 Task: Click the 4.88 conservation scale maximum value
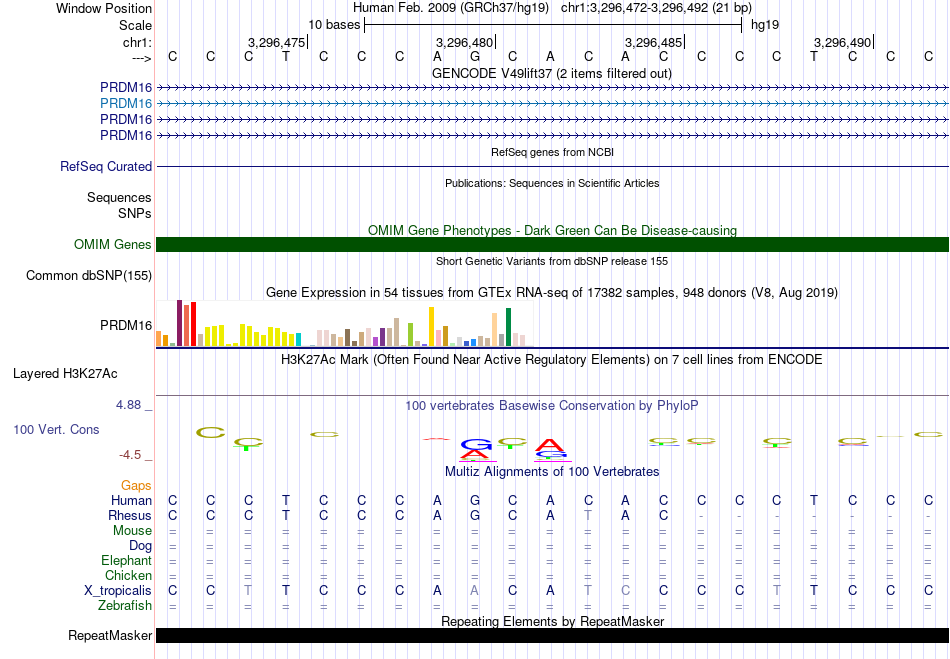[128, 405]
